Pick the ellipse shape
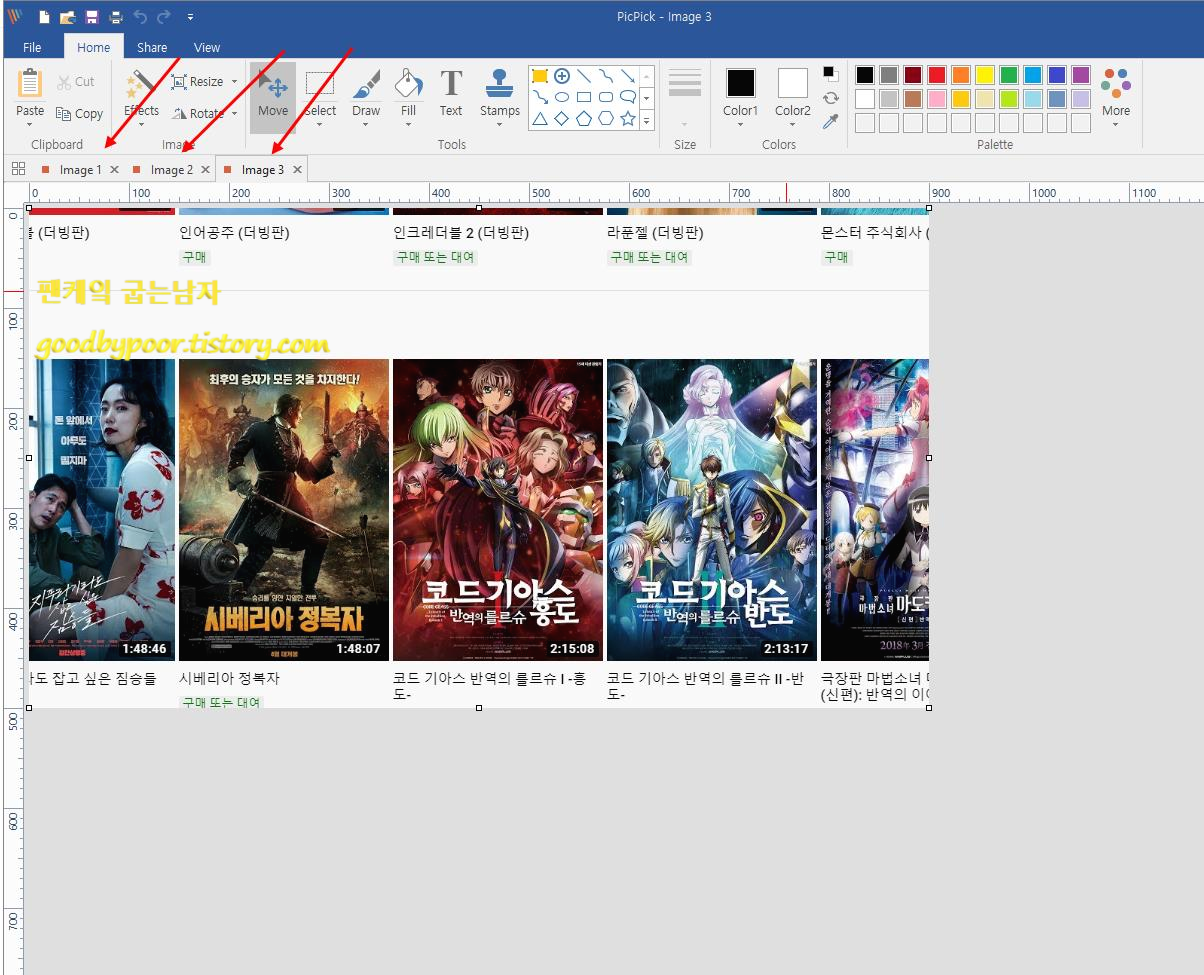The width and height of the screenshot is (1204, 975). tap(562, 97)
